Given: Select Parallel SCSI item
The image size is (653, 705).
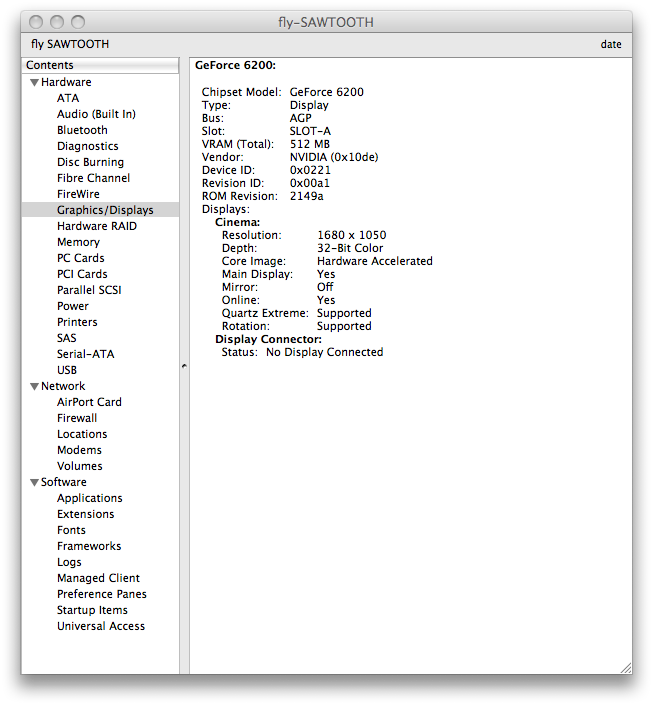Looking at the screenshot, I should 89,290.
